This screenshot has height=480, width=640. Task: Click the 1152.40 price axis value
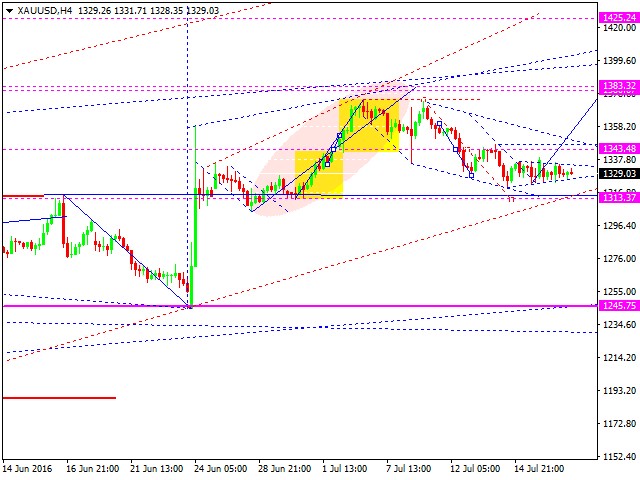pos(619,456)
